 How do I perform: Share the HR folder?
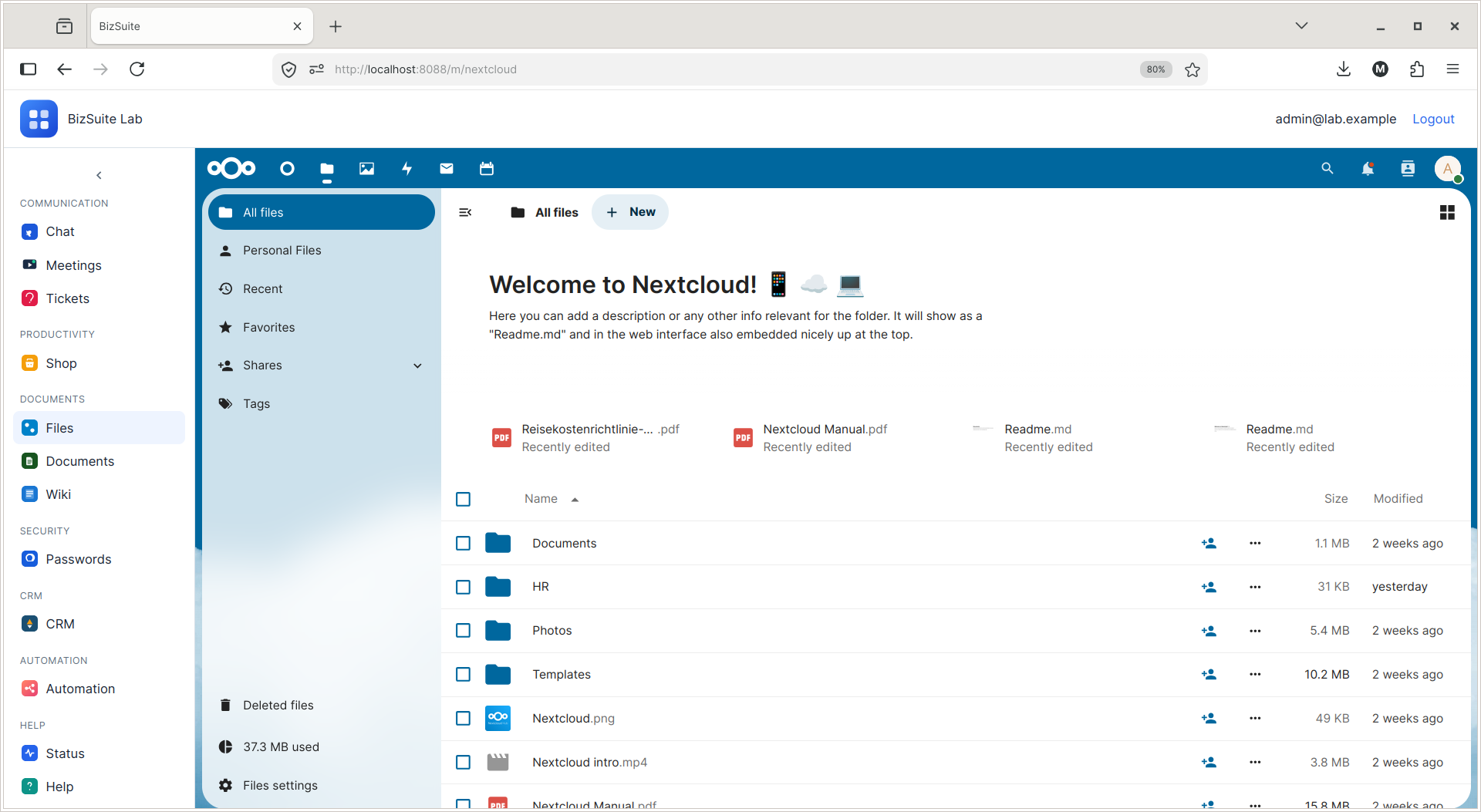click(1209, 587)
